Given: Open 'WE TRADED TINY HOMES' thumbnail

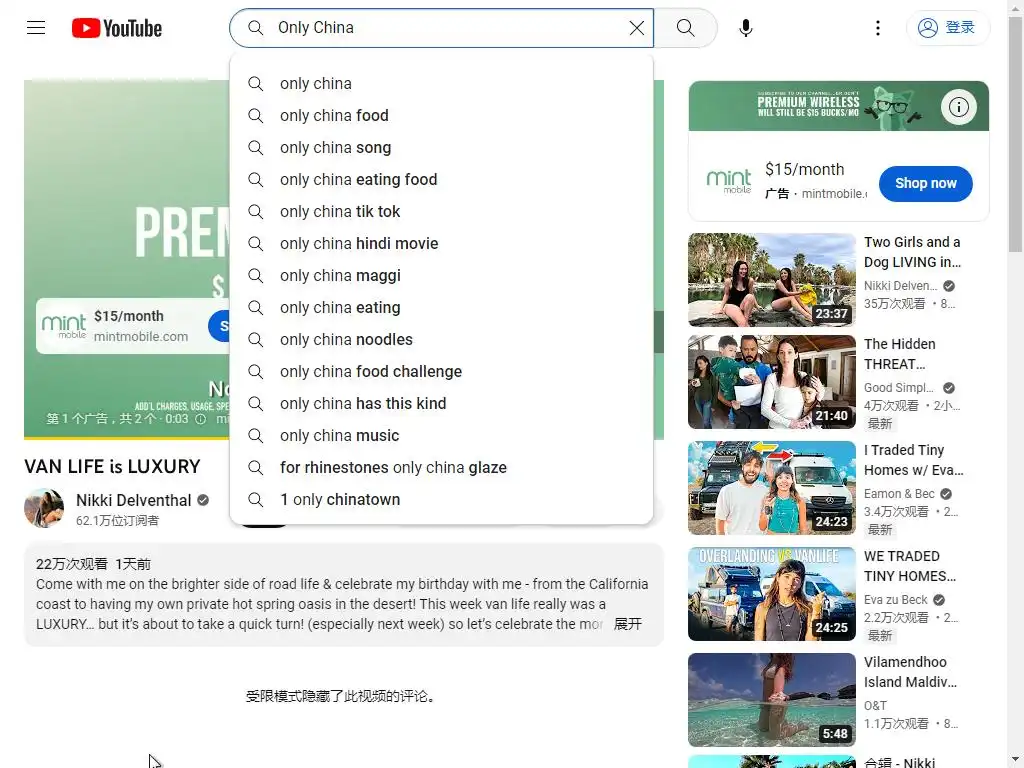Looking at the screenshot, I should [x=771, y=594].
